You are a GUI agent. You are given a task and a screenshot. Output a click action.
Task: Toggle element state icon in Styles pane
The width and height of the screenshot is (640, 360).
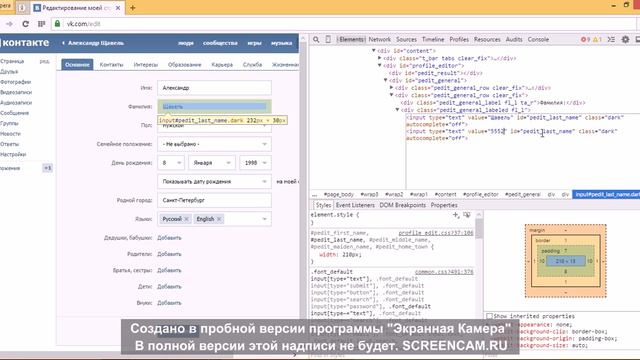[467, 215]
